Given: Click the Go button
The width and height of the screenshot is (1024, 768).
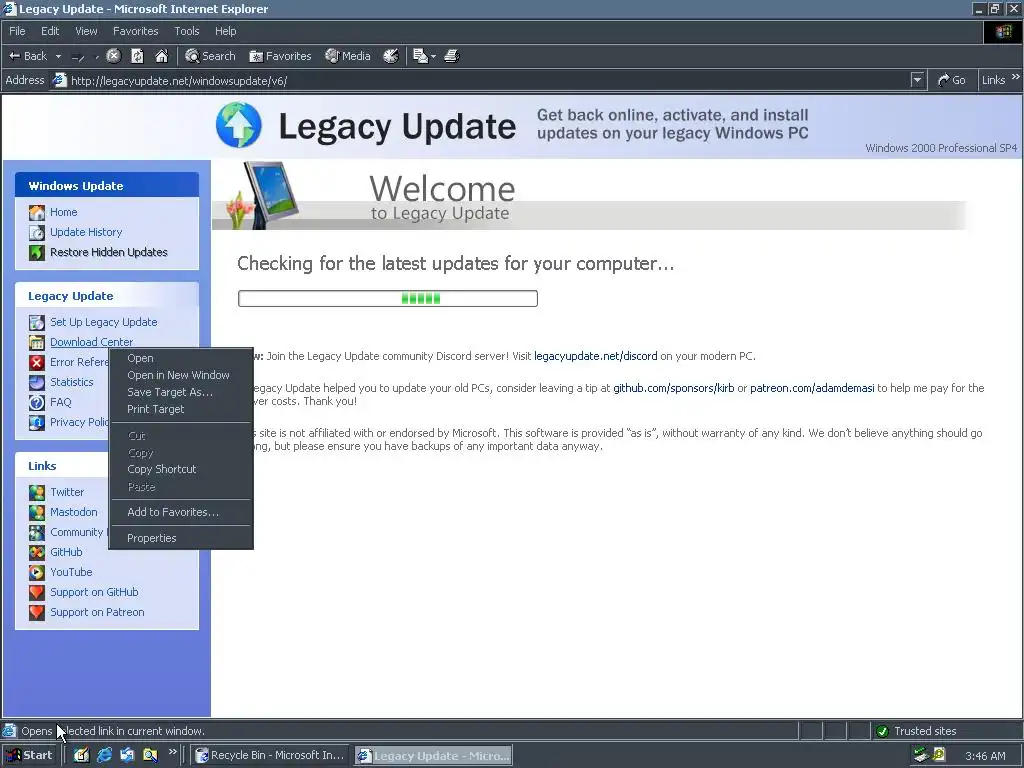Looking at the screenshot, I should click(952, 80).
